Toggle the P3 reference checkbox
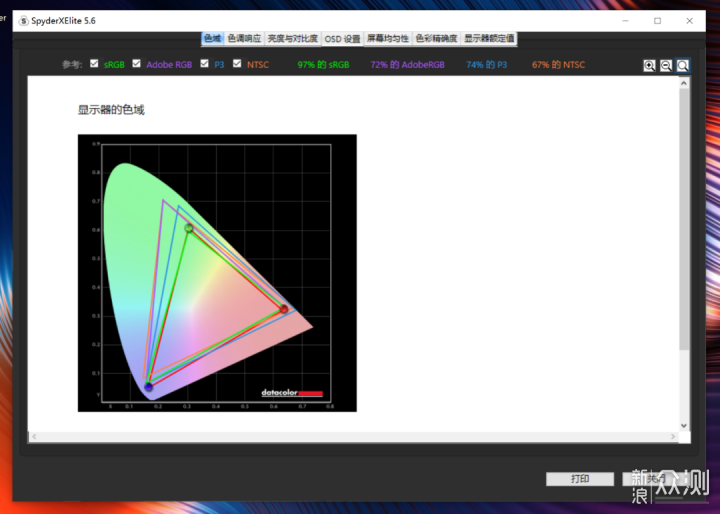 pos(204,63)
